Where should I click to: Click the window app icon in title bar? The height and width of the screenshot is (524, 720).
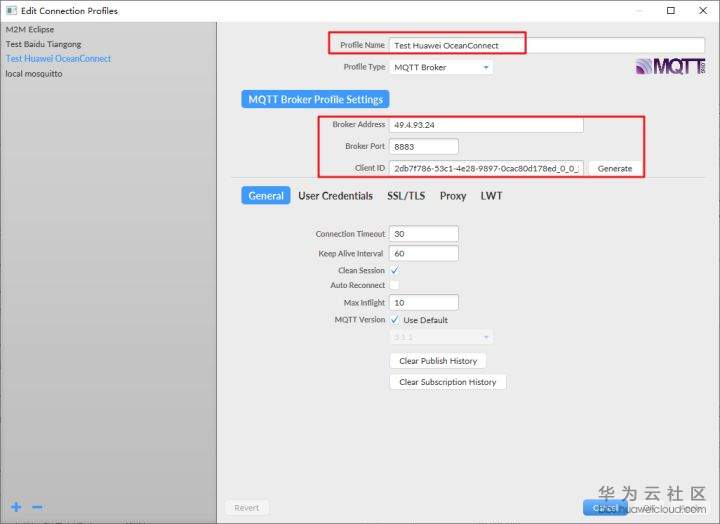tap(11, 10)
